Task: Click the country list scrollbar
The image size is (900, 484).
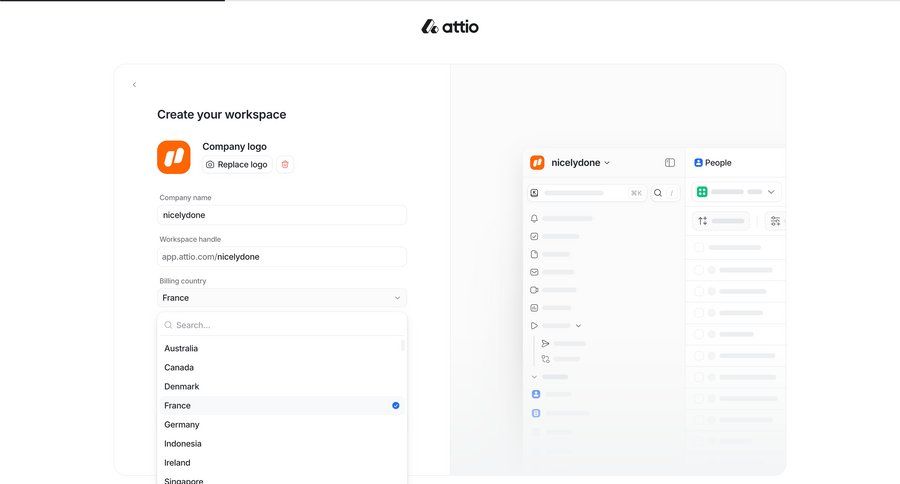Action: (x=403, y=345)
